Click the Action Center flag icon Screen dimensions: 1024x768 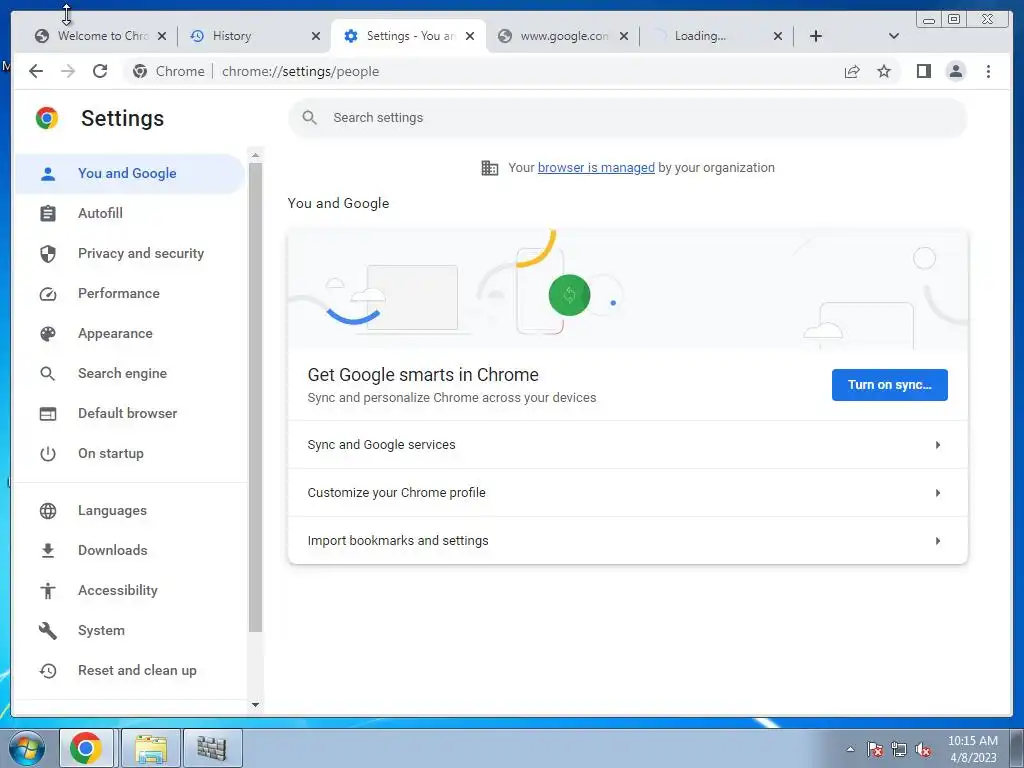[875, 749]
